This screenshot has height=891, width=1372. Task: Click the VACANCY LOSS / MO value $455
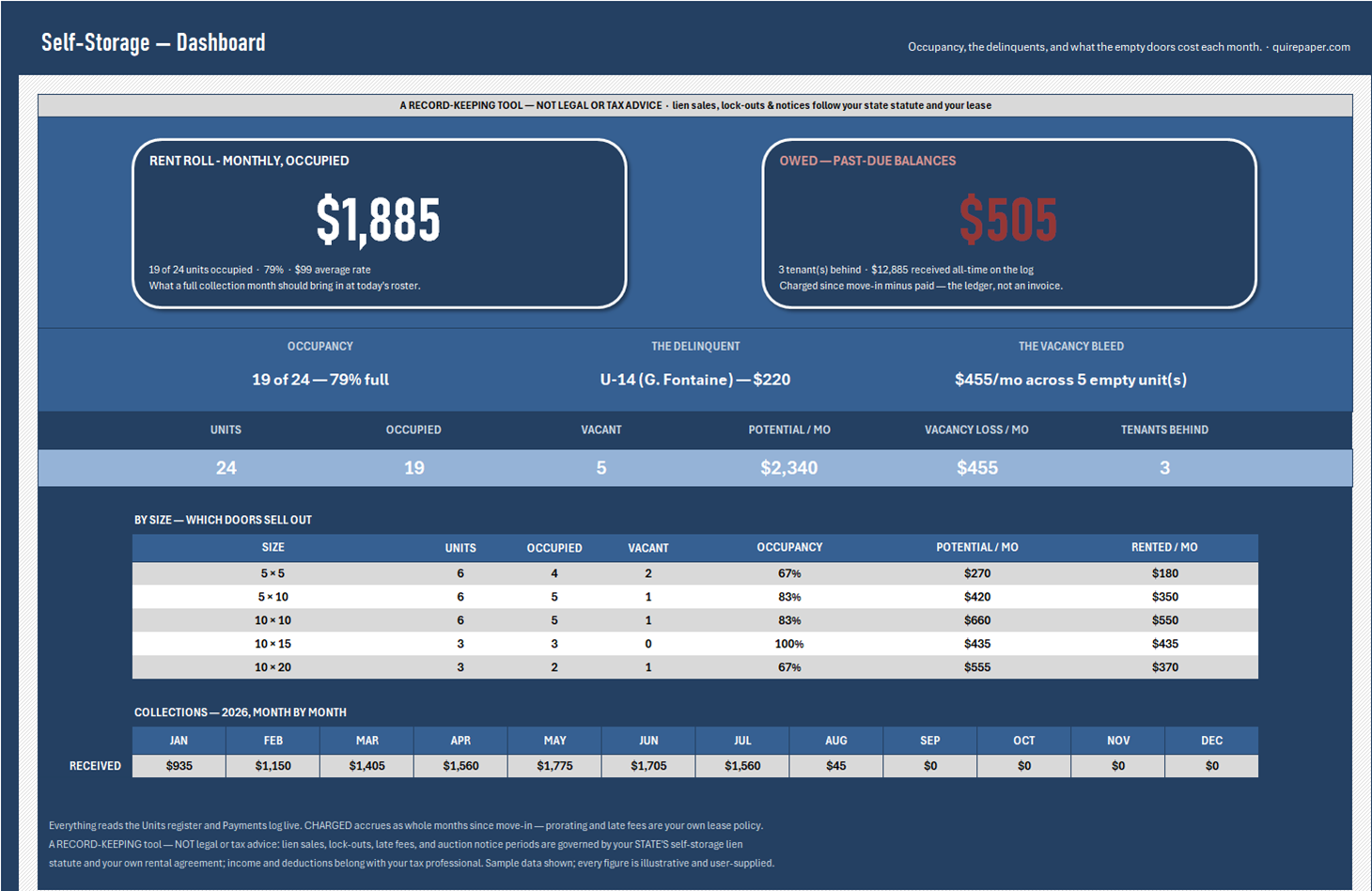[x=977, y=468]
